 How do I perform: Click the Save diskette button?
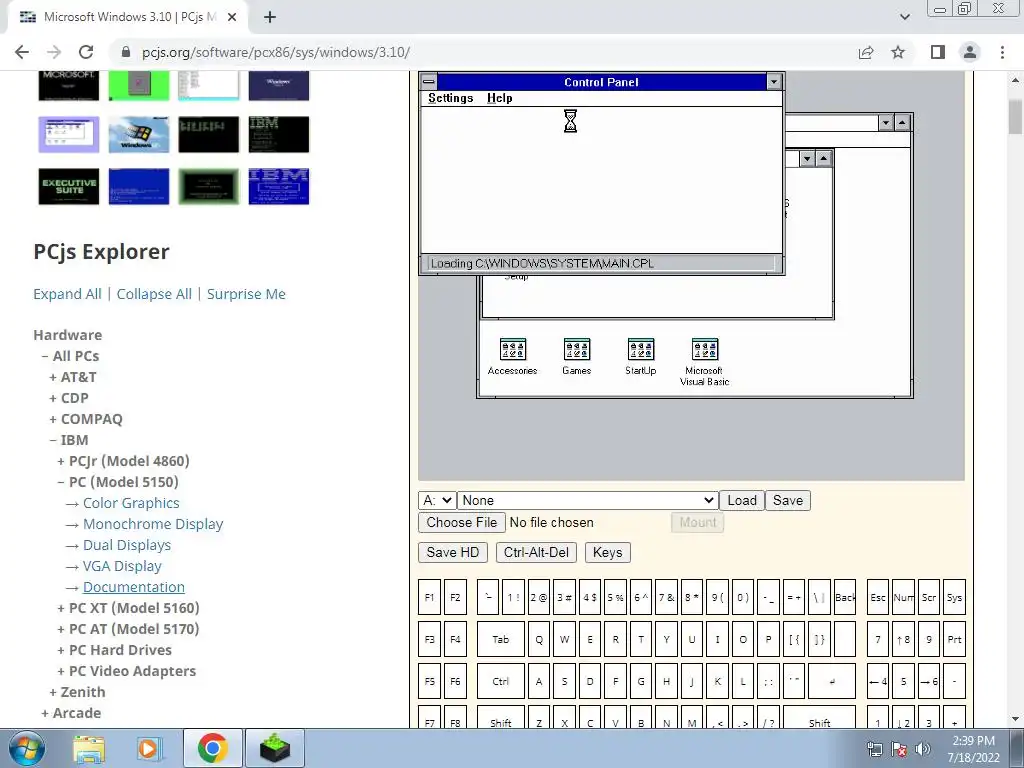(788, 500)
